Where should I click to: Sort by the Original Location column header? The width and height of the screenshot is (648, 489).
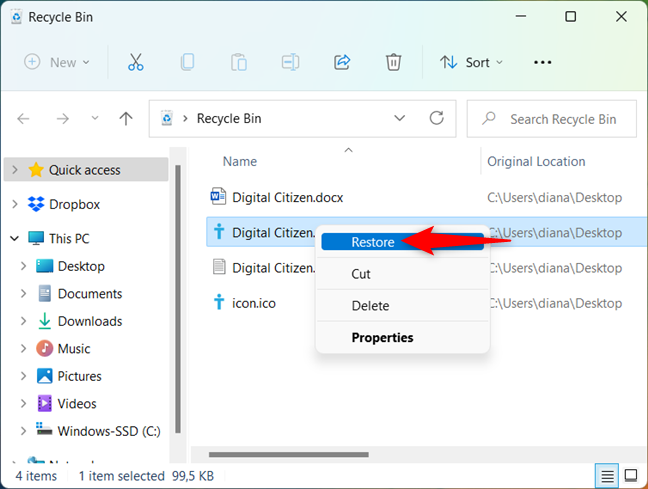pos(536,161)
